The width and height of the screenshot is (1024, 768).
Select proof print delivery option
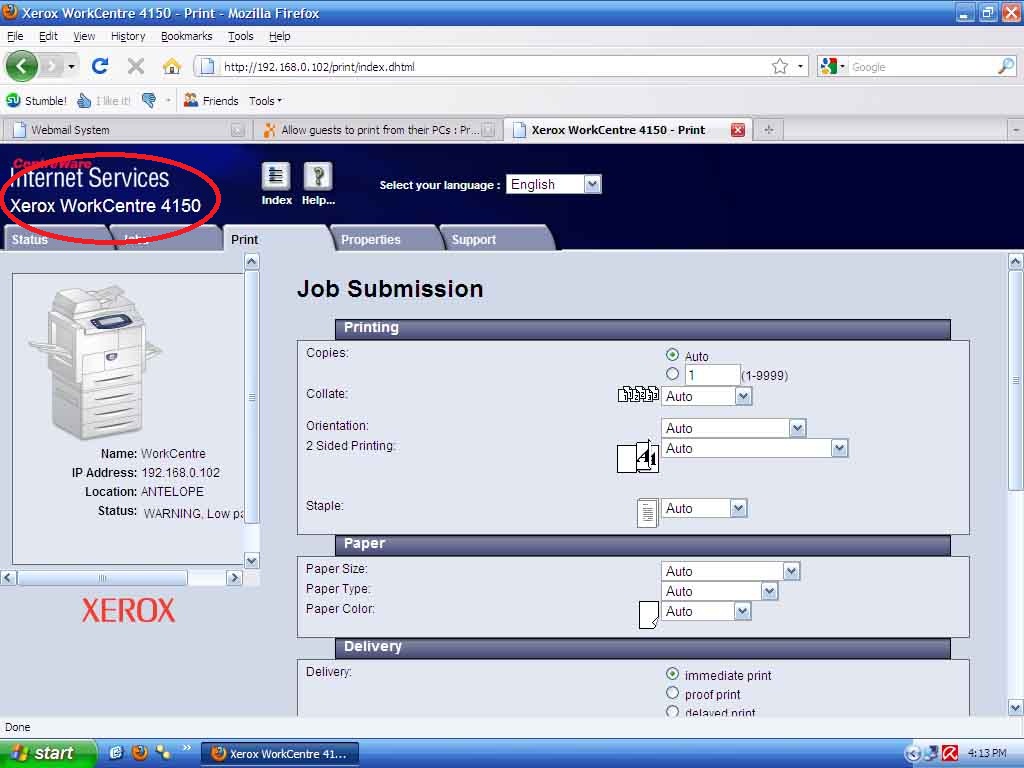(672, 693)
